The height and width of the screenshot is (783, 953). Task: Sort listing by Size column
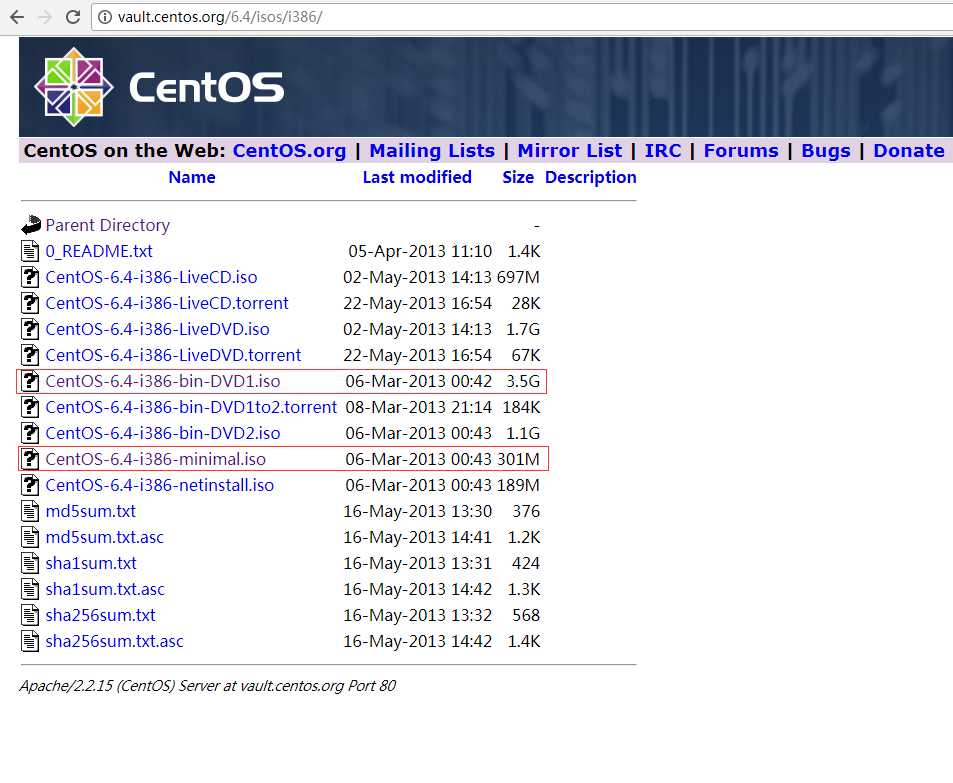(518, 177)
